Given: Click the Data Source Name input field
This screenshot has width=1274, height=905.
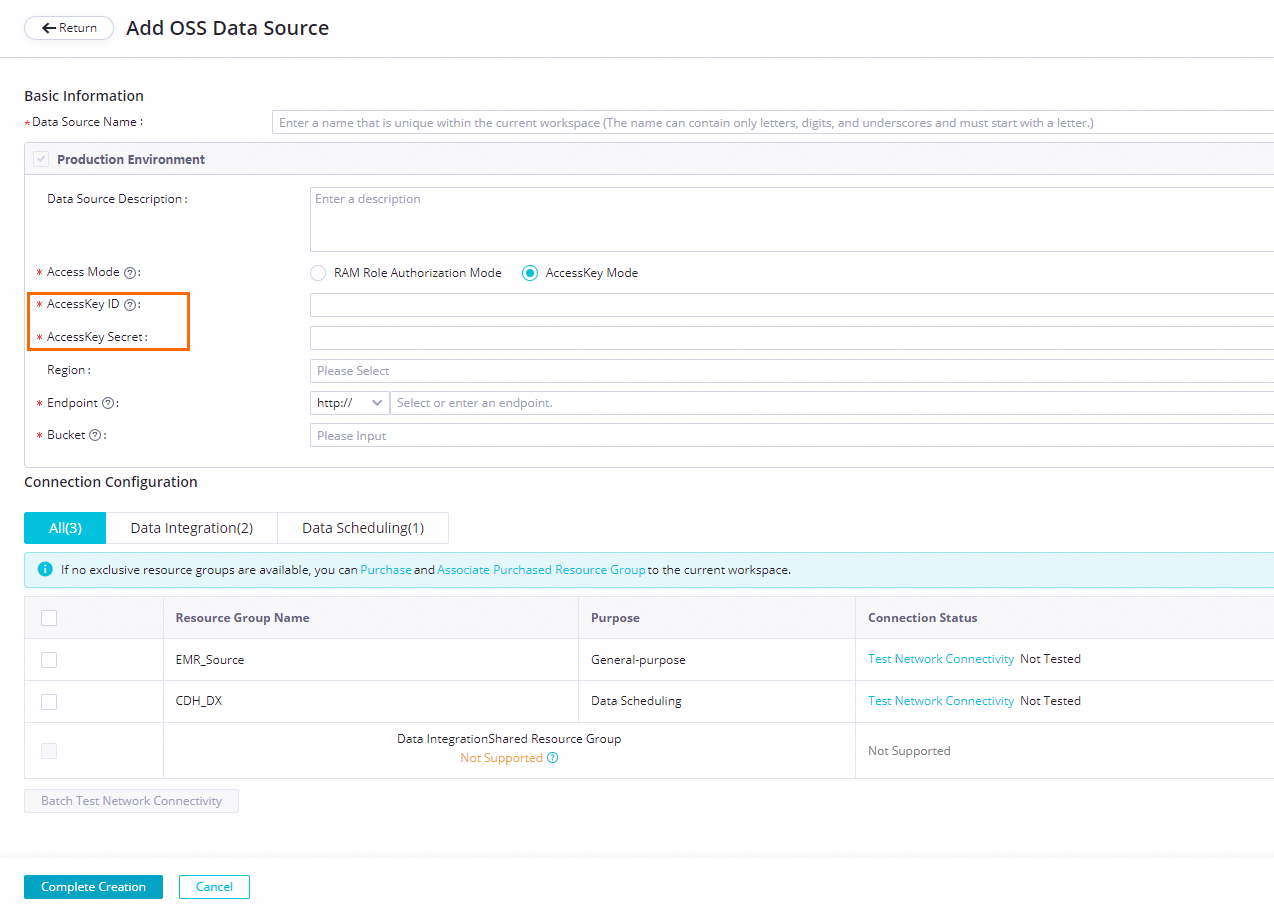Looking at the screenshot, I should click(x=770, y=123).
